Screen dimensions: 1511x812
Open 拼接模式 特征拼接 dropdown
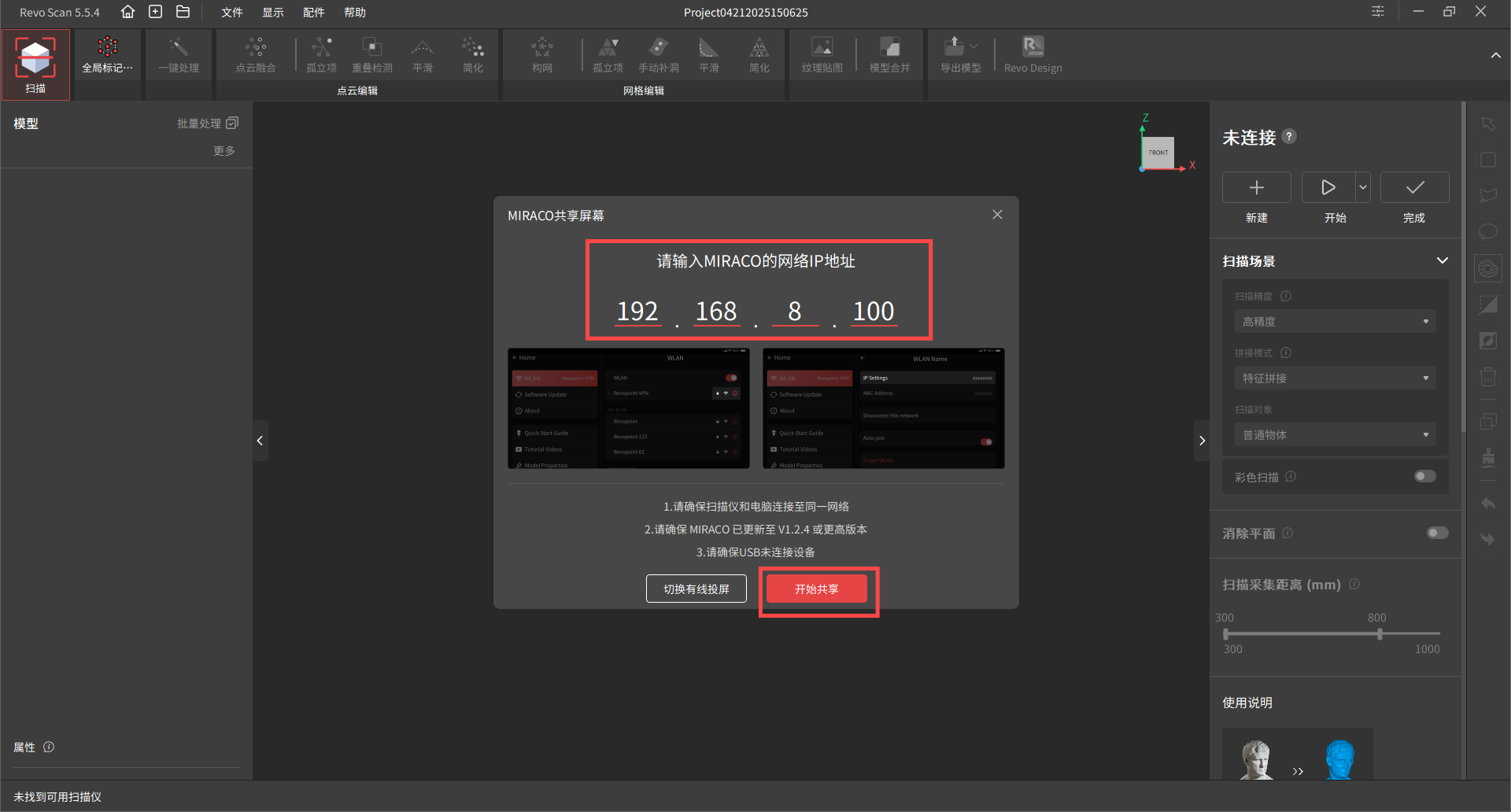pos(1336,378)
